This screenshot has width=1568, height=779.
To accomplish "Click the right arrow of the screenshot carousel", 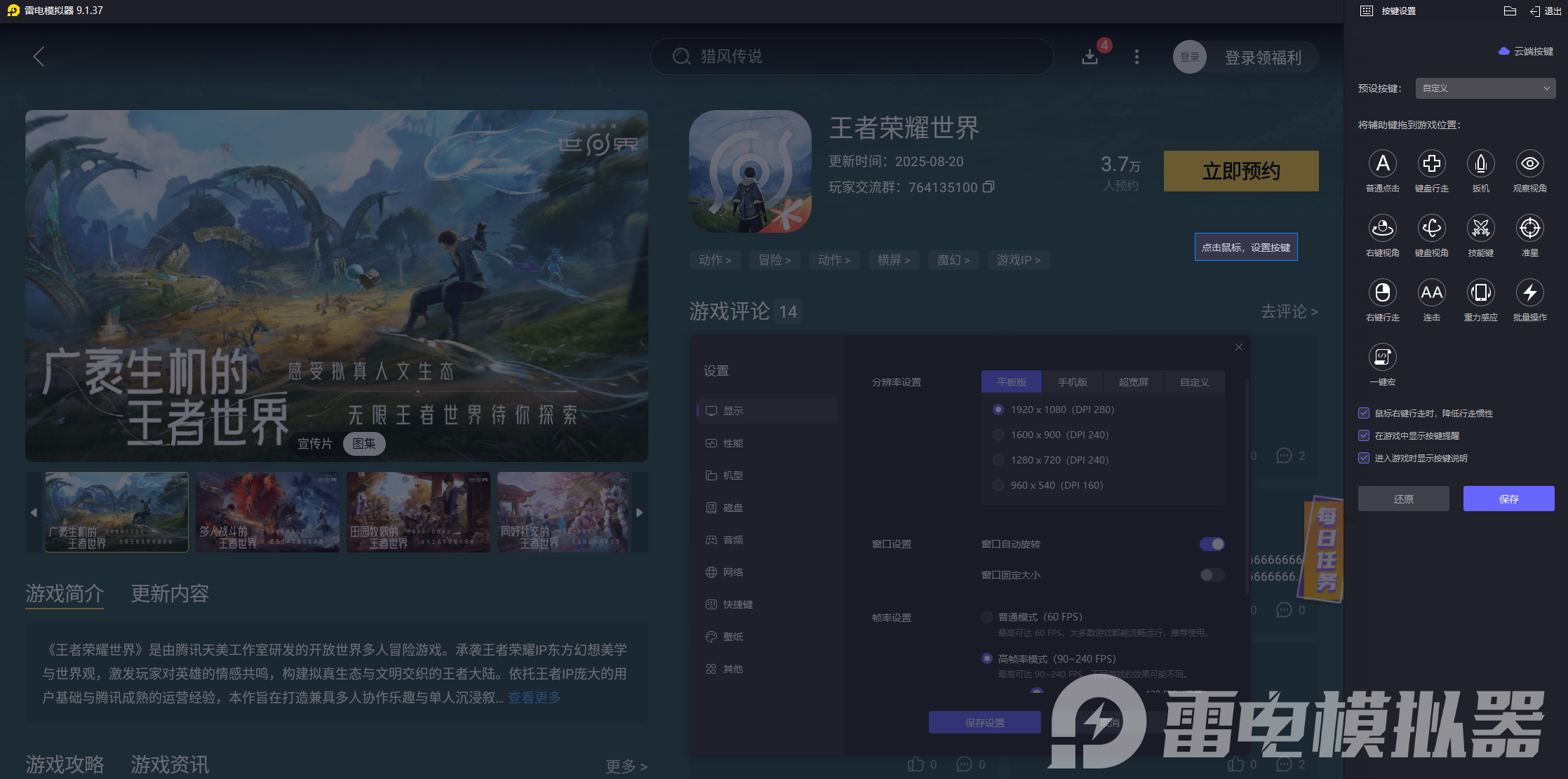I will (639, 513).
